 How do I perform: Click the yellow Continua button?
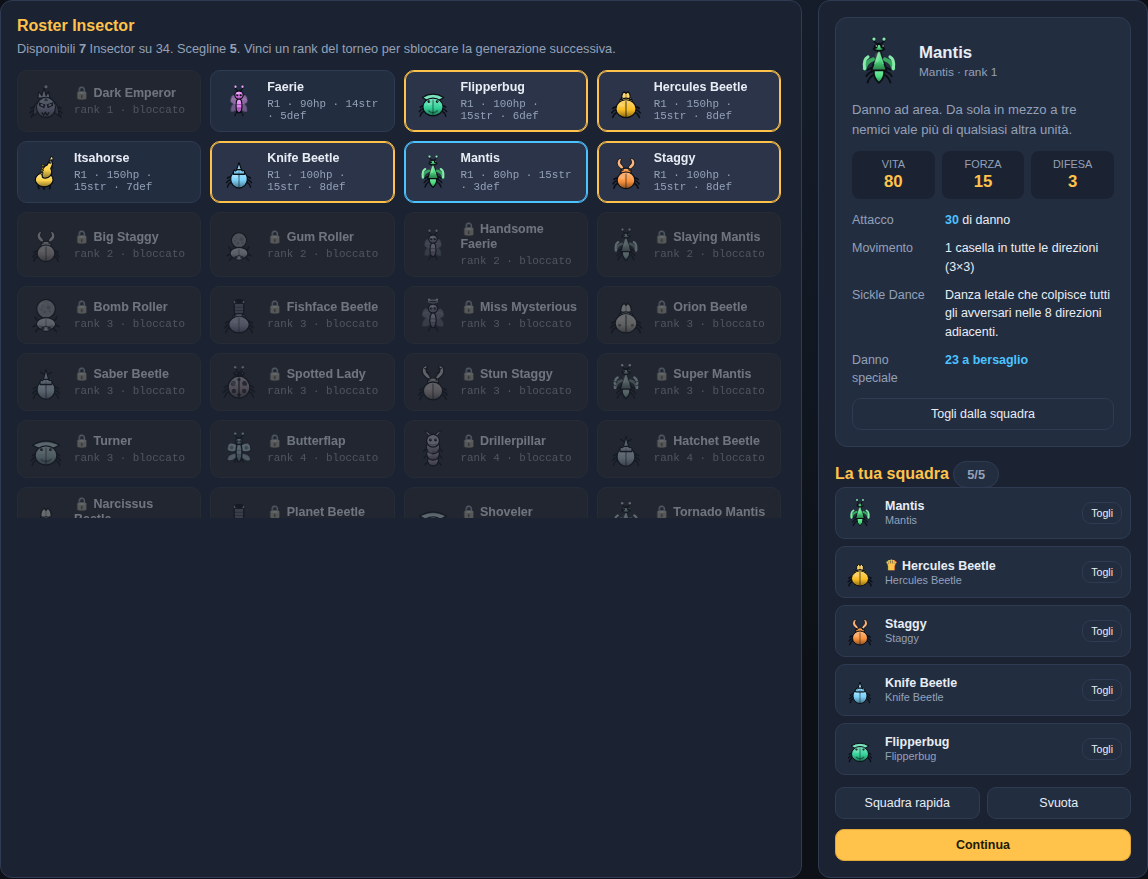(983, 845)
